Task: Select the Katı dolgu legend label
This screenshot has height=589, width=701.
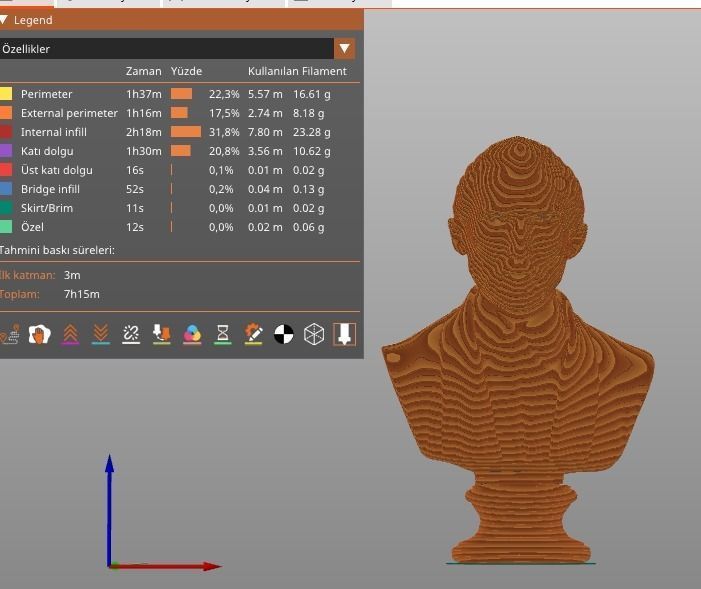Action: (47, 151)
